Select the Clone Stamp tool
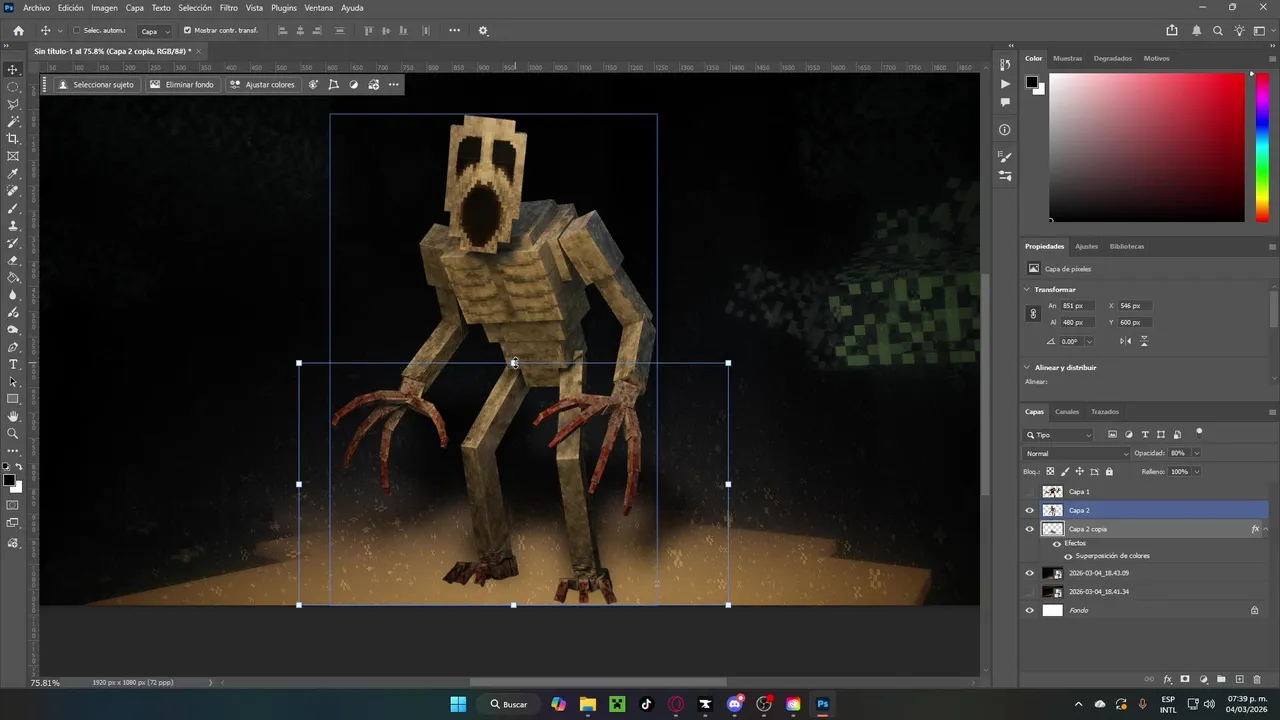Image resolution: width=1280 pixels, height=720 pixels. click(x=13, y=226)
